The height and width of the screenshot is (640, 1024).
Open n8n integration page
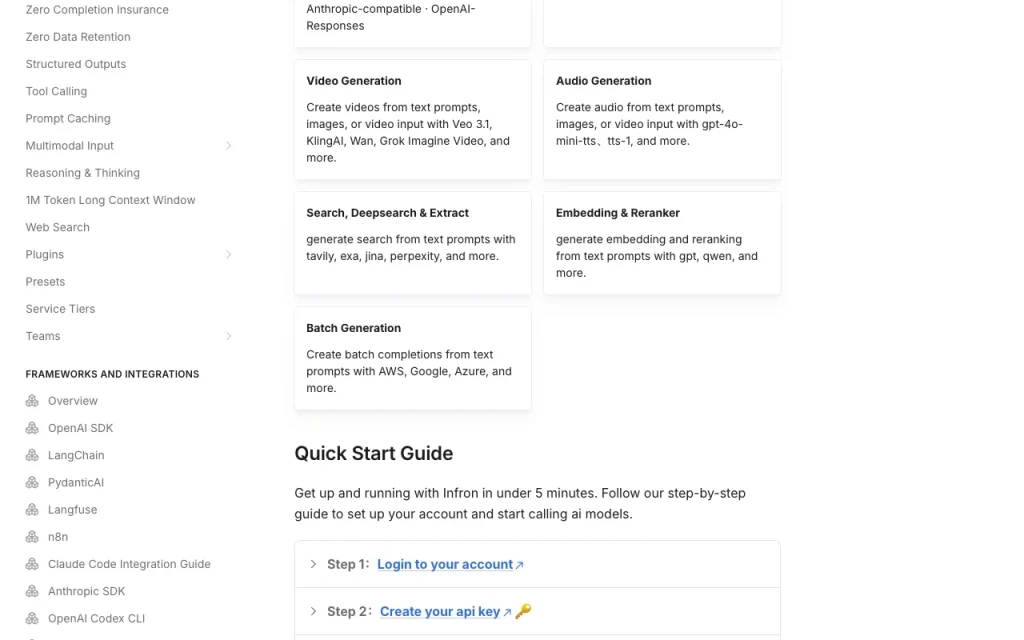(57, 537)
